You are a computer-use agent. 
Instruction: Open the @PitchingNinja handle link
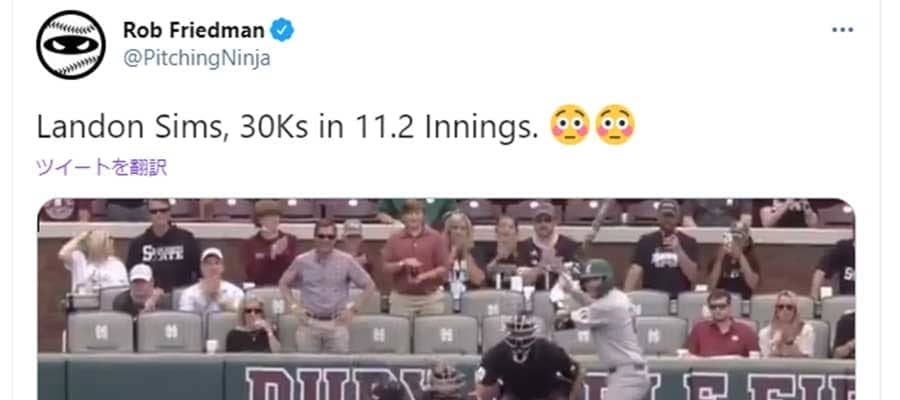197,59
